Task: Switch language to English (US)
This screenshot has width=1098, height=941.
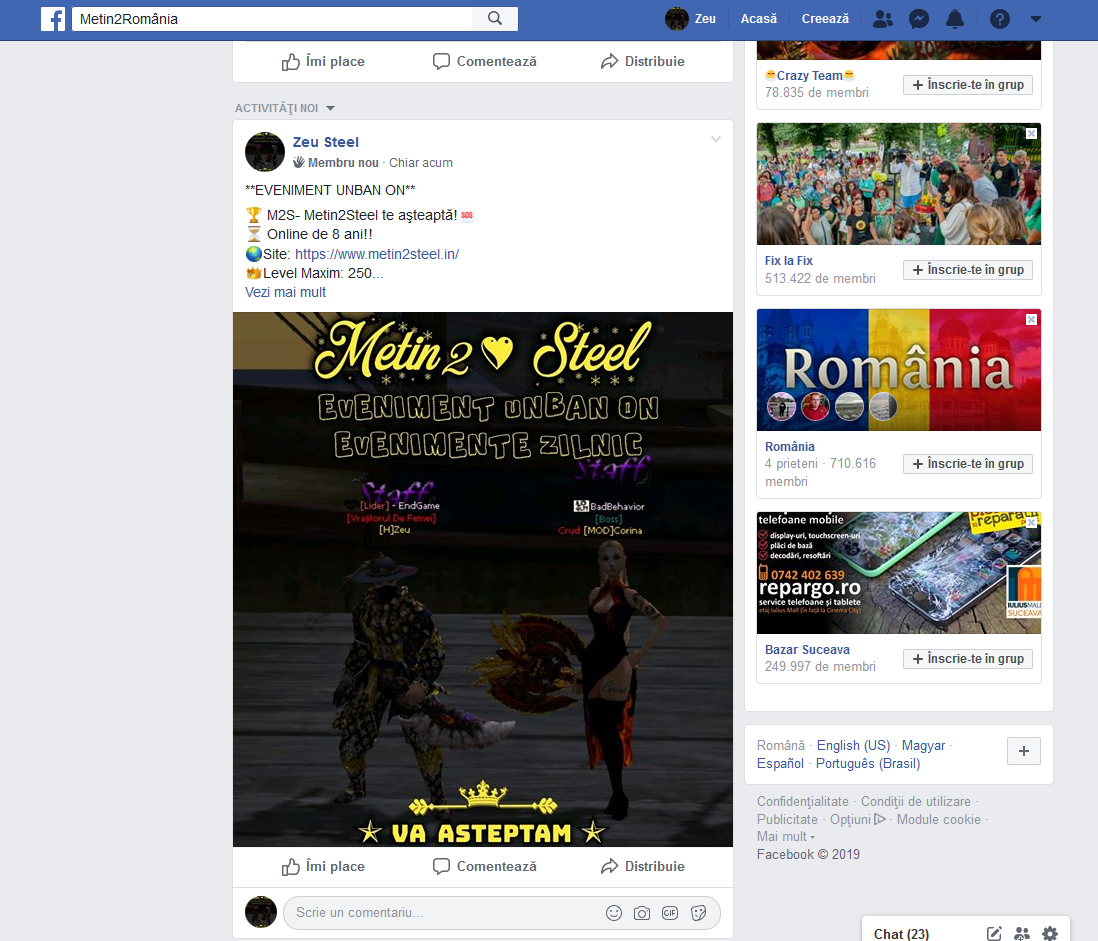Action: click(853, 746)
